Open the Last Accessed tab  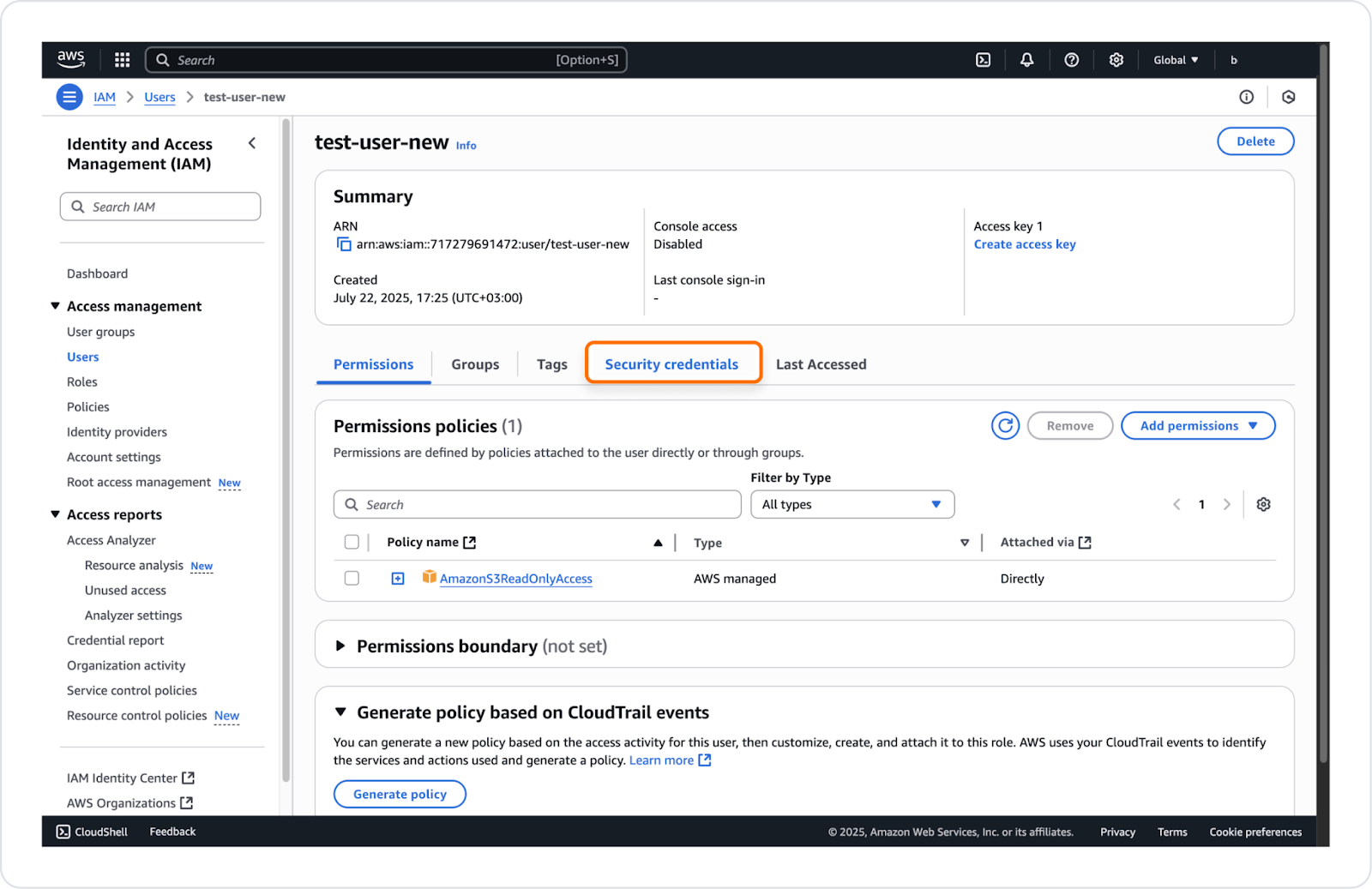[x=821, y=364]
